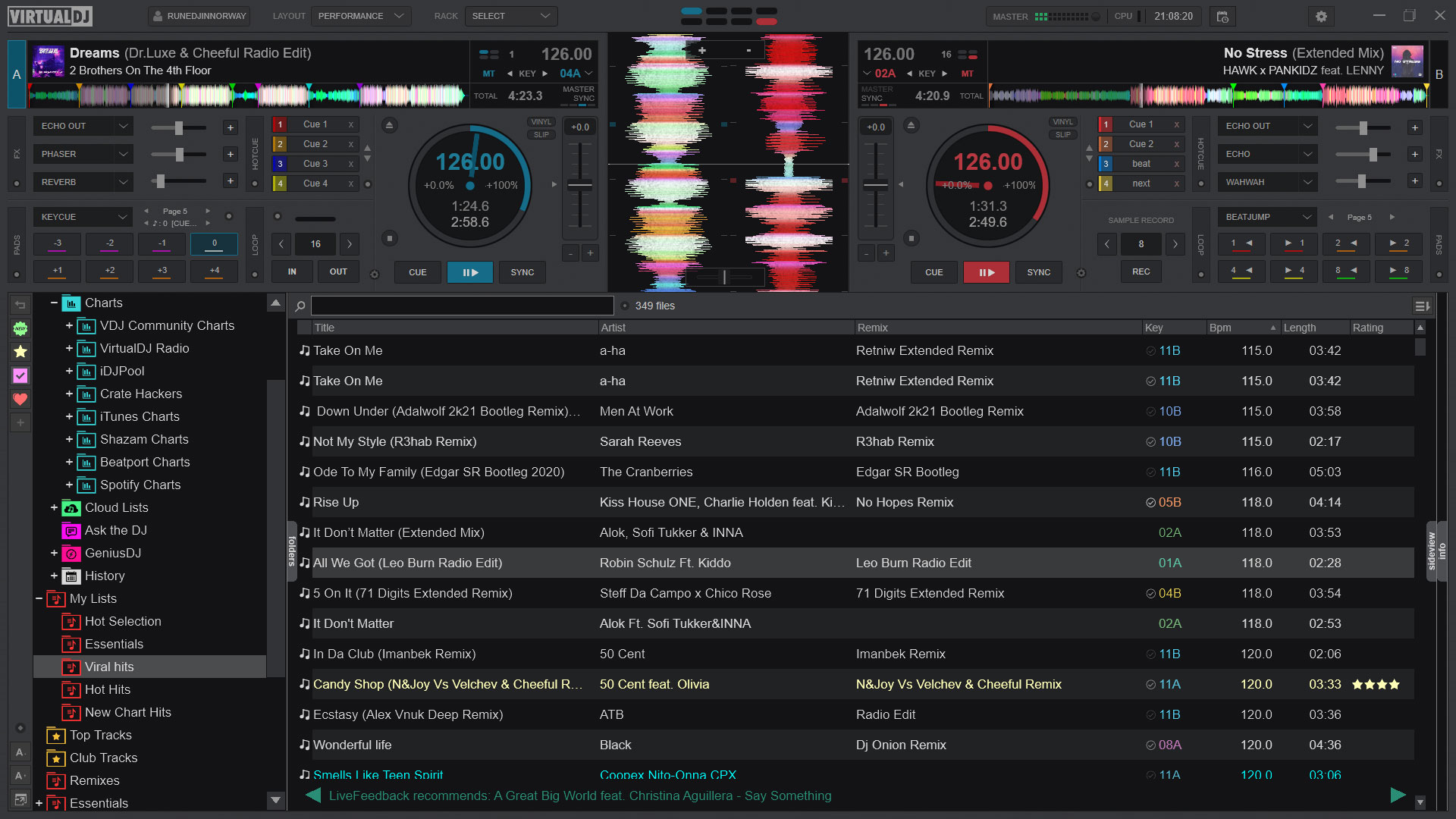Click the track search input field
The height and width of the screenshot is (819, 1456).
(462, 306)
